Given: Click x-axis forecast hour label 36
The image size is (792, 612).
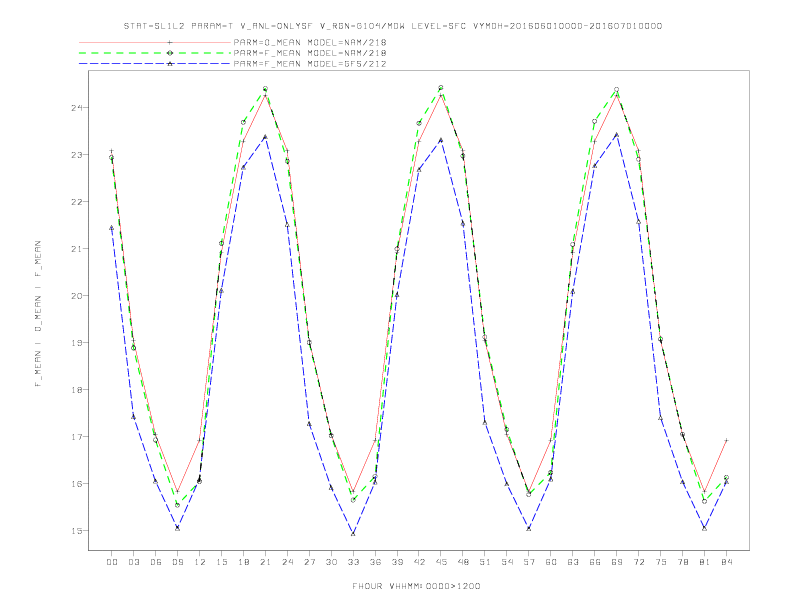Looking at the screenshot, I should (375, 562).
